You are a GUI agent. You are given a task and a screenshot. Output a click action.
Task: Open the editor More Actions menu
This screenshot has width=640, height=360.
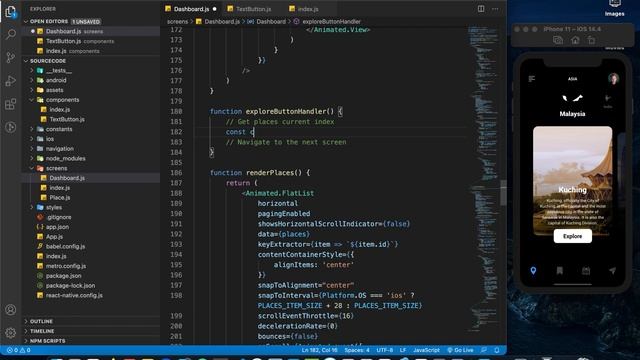point(495,9)
